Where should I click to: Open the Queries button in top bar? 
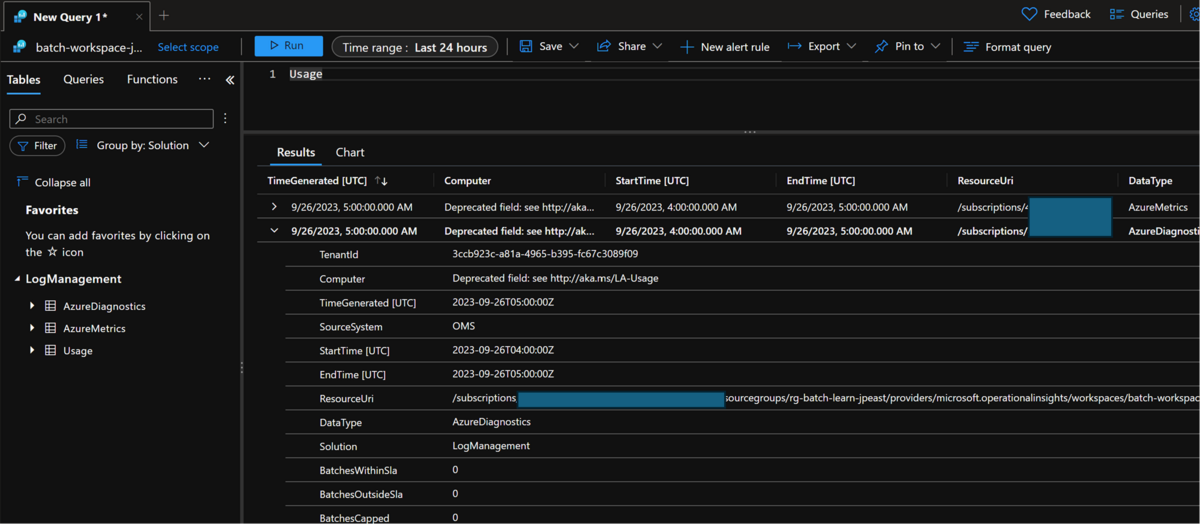(1139, 14)
